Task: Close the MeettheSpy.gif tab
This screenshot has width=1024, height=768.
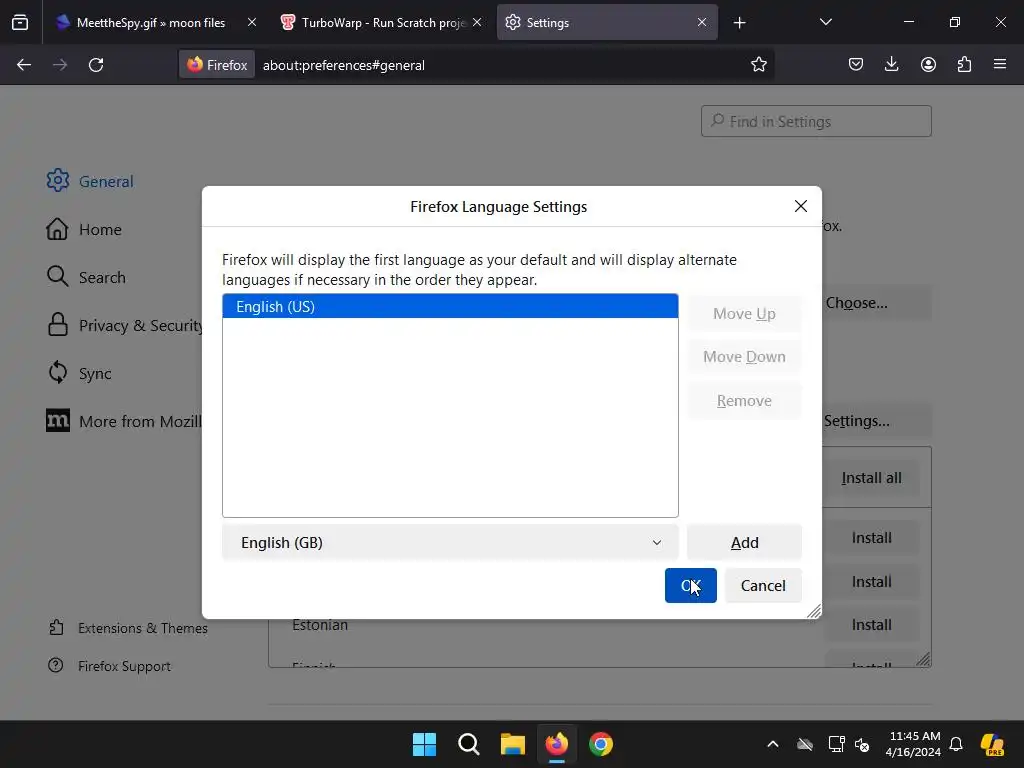Action: tap(251, 22)
